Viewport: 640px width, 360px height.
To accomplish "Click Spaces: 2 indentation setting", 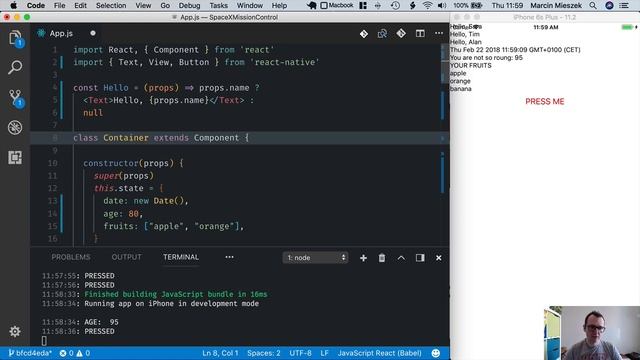I will [x=264, y=353].
